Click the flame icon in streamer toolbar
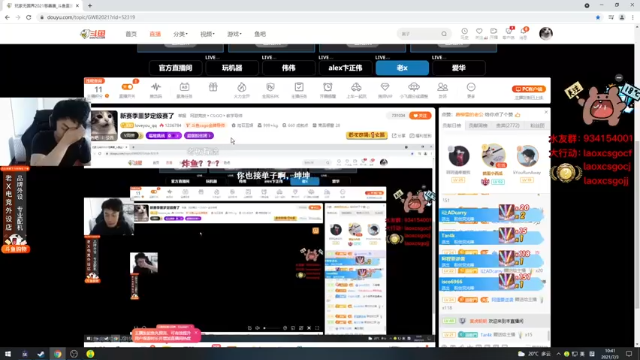 [242, 87]
